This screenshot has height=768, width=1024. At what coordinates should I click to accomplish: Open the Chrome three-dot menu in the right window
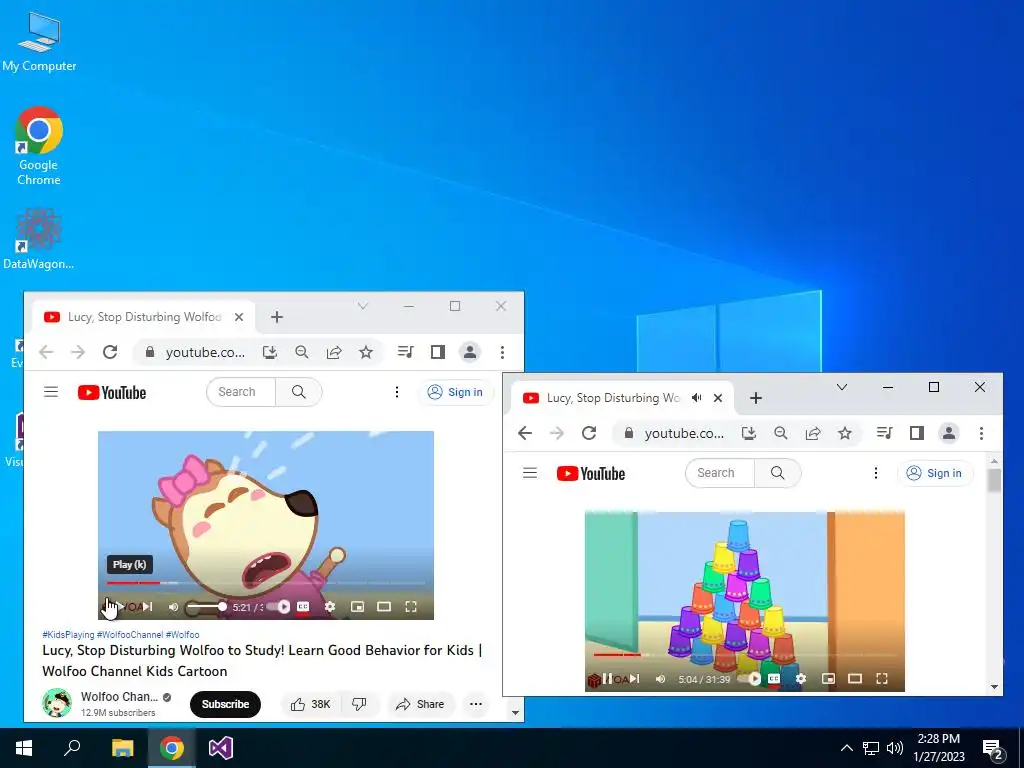(981, 433)
